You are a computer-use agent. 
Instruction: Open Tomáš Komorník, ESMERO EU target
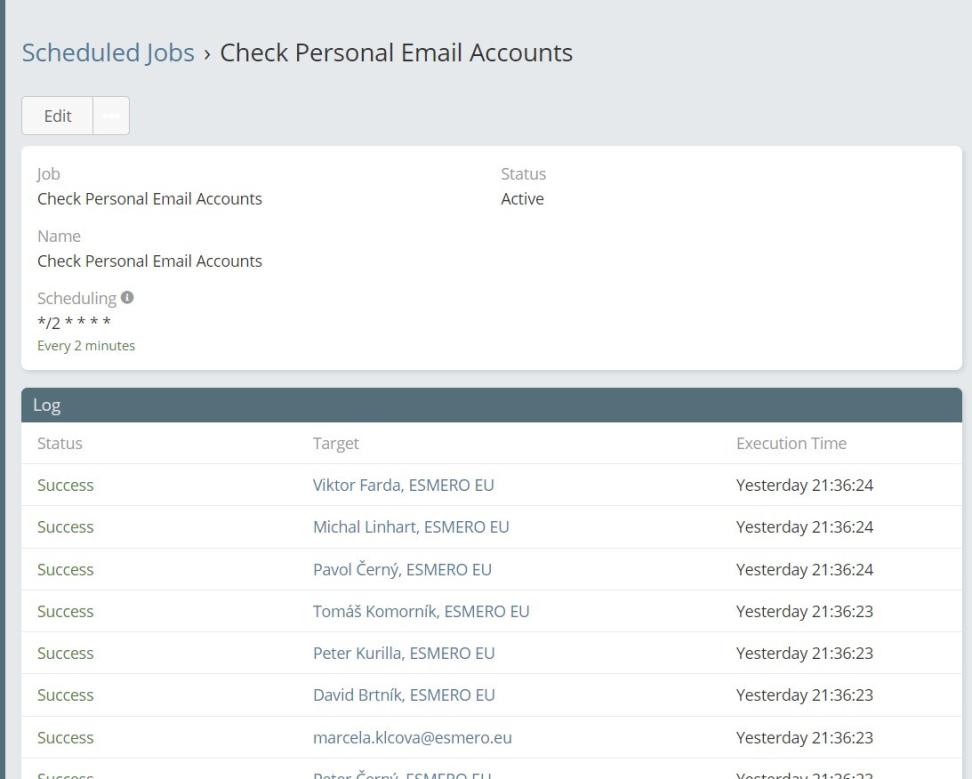coord(421,611)
